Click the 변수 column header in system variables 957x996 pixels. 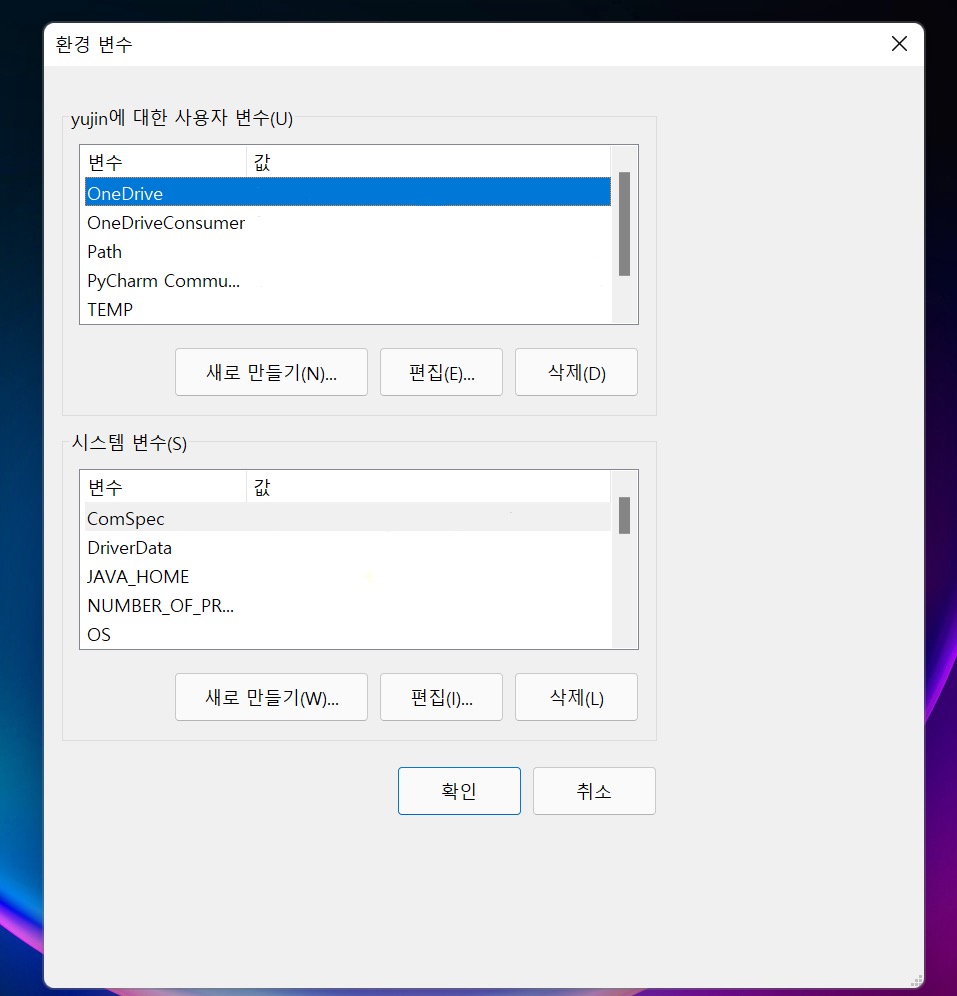click(165, 487)
